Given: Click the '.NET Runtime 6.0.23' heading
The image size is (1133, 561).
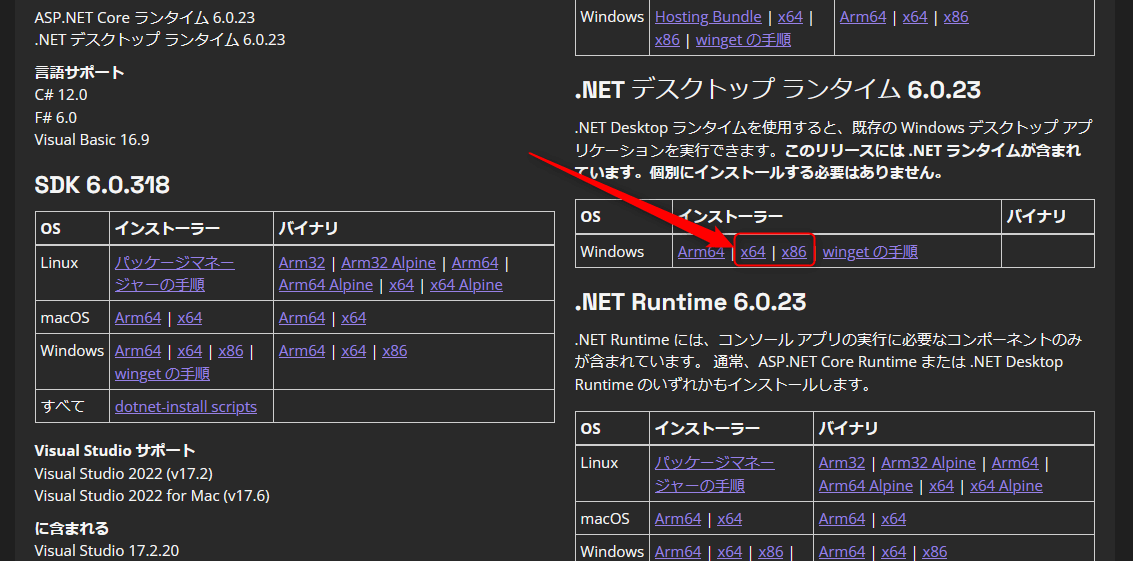Looking at the screenshot, I should coord(690,301).
